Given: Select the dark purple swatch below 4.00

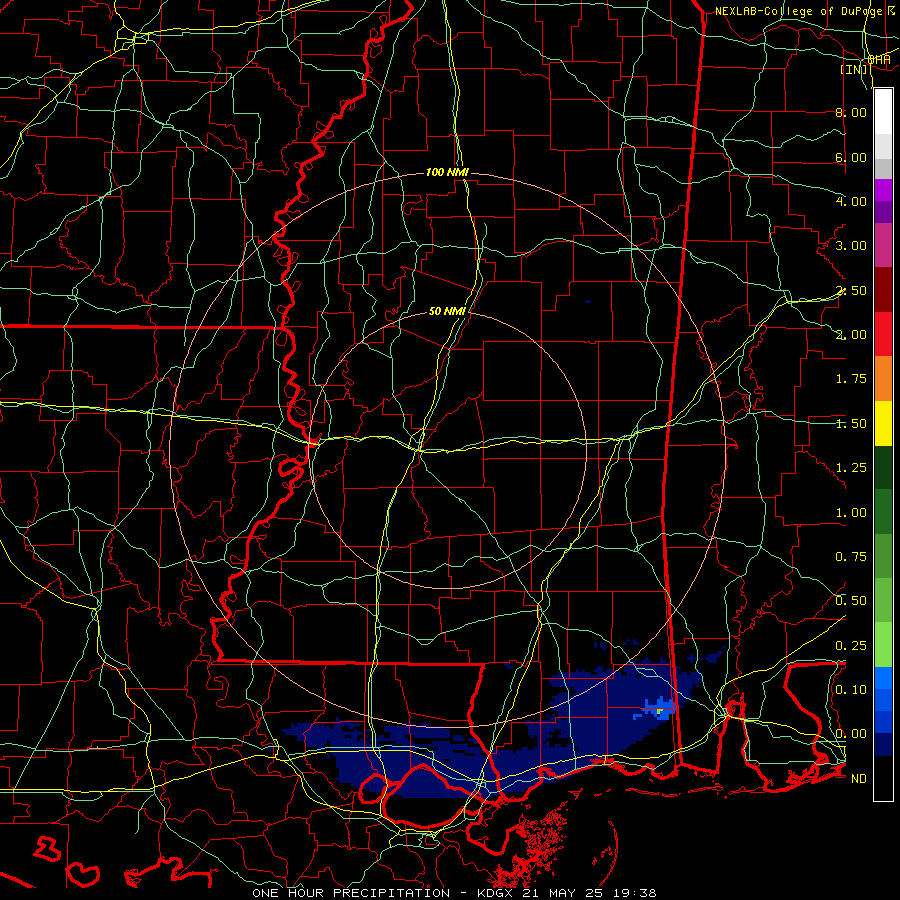Looking at the screenshot, I should pyautogui.click(x=883, y=212).
